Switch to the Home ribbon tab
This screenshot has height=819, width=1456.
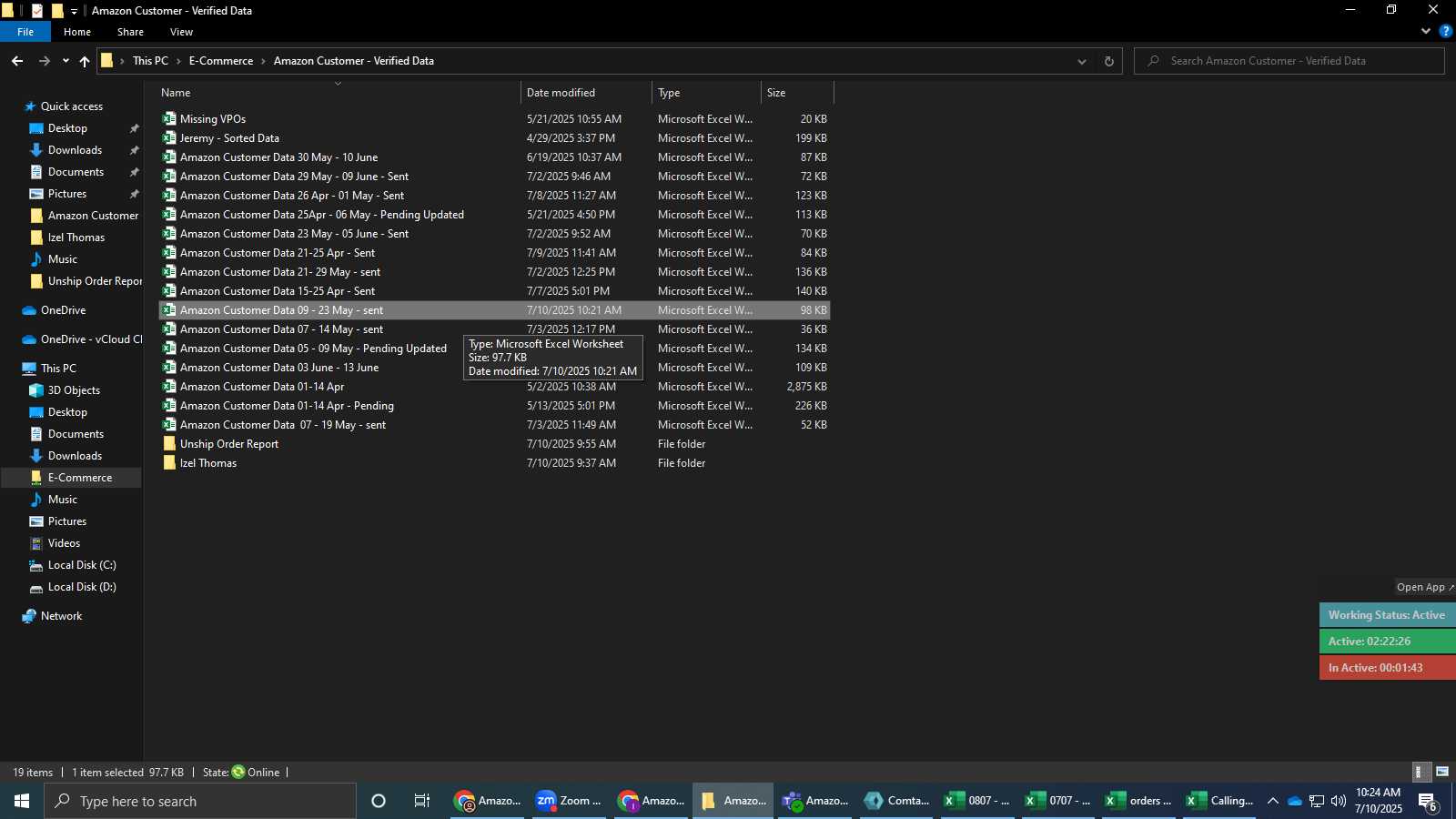tap(77, 32)
